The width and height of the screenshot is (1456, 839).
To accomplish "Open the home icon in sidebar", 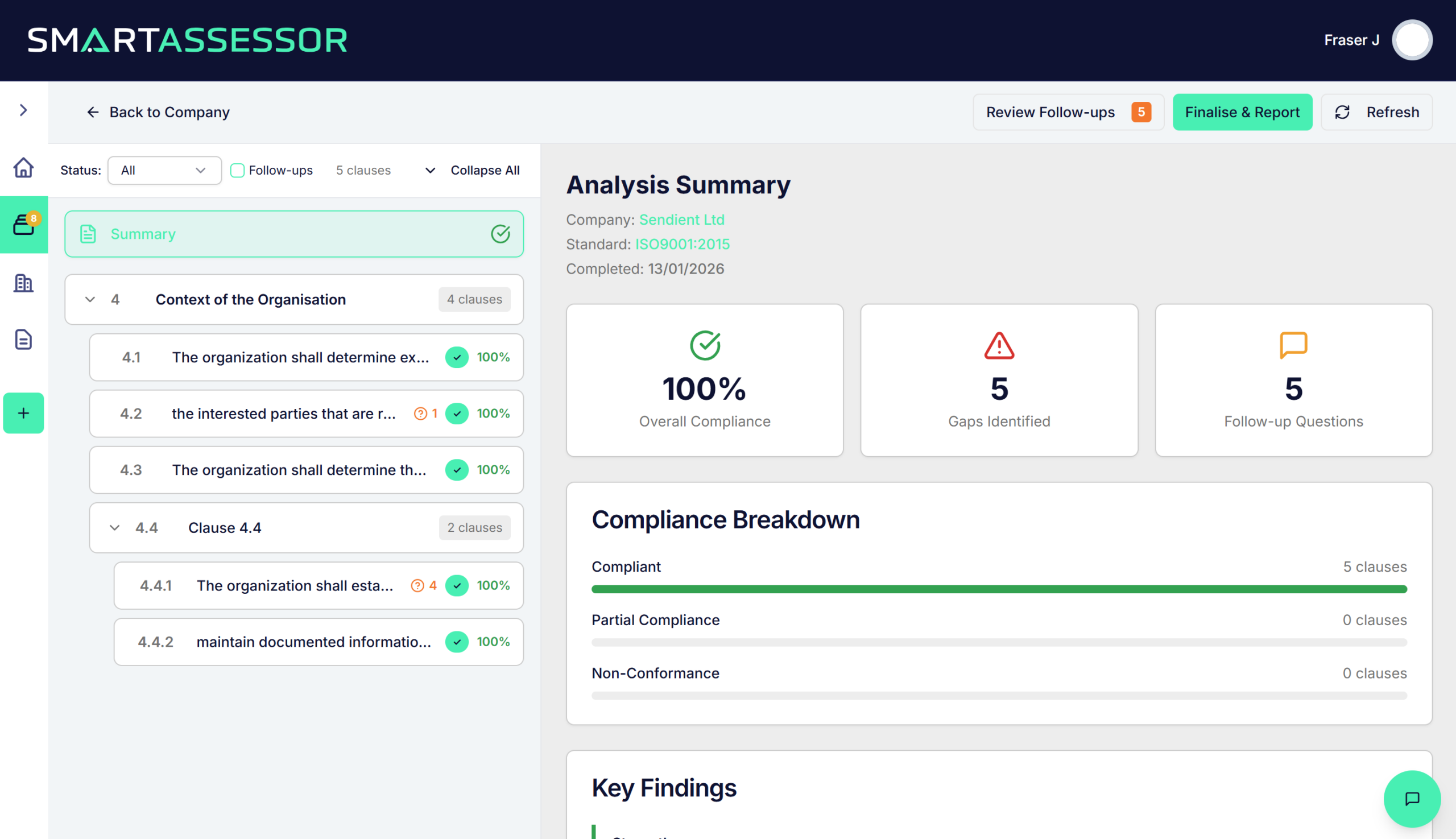I will (23, 168).
